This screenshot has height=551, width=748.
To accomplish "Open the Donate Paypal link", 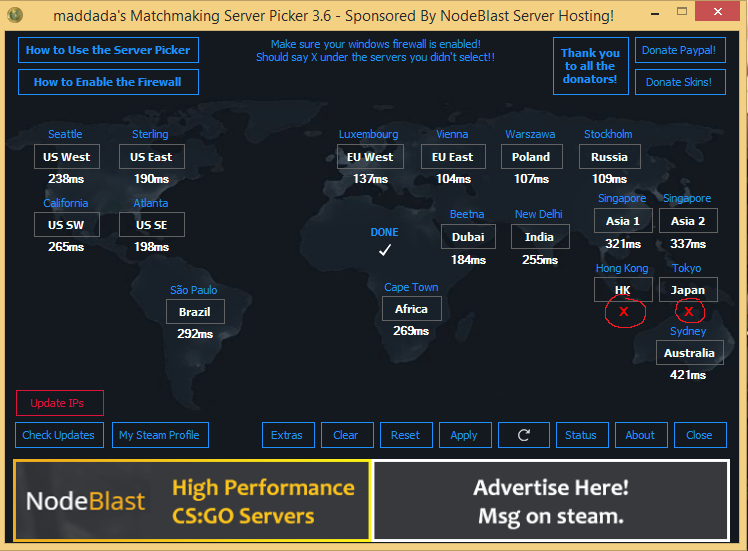I will pyautogui.click(x=680, y=50).
